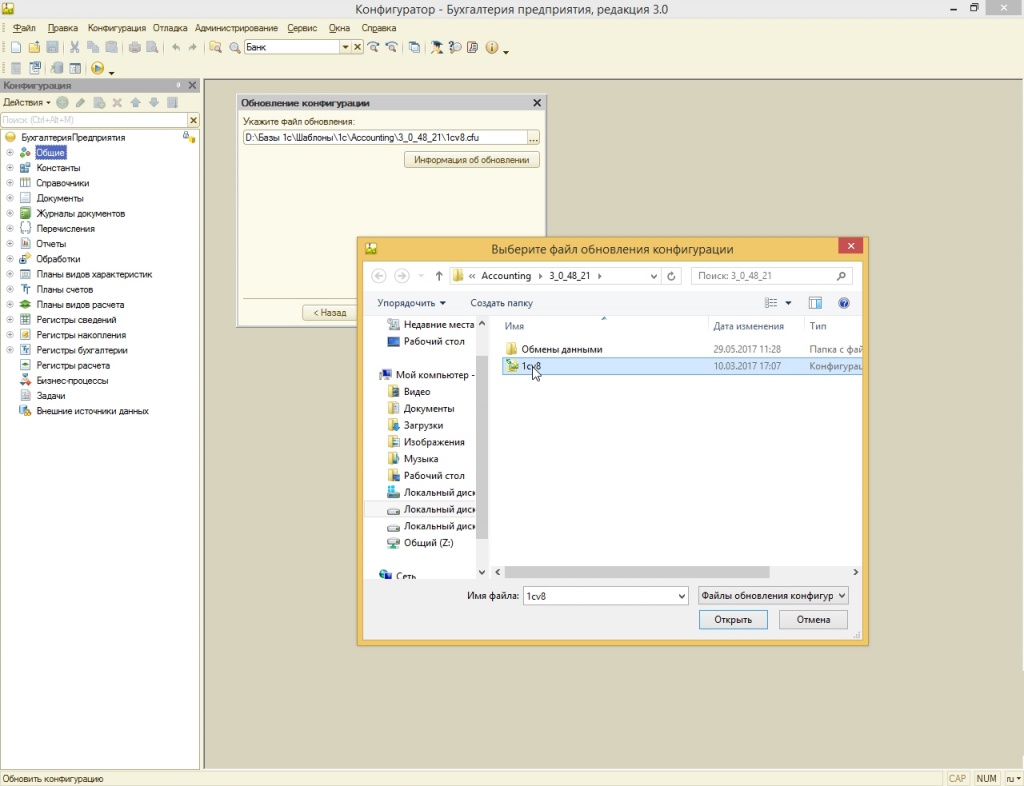Open the Правка menu
This screenshot has height=786, width=1024.
[63, 28]
